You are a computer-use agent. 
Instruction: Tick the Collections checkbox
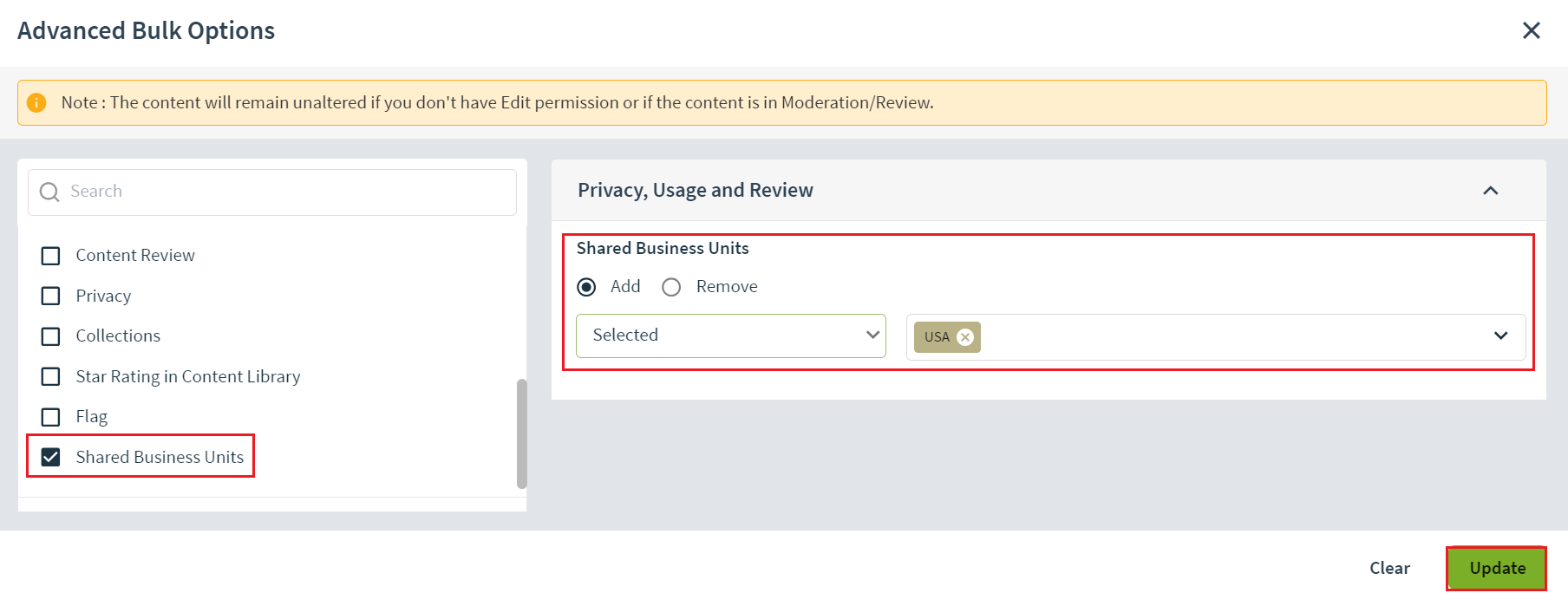pos(51,336)
